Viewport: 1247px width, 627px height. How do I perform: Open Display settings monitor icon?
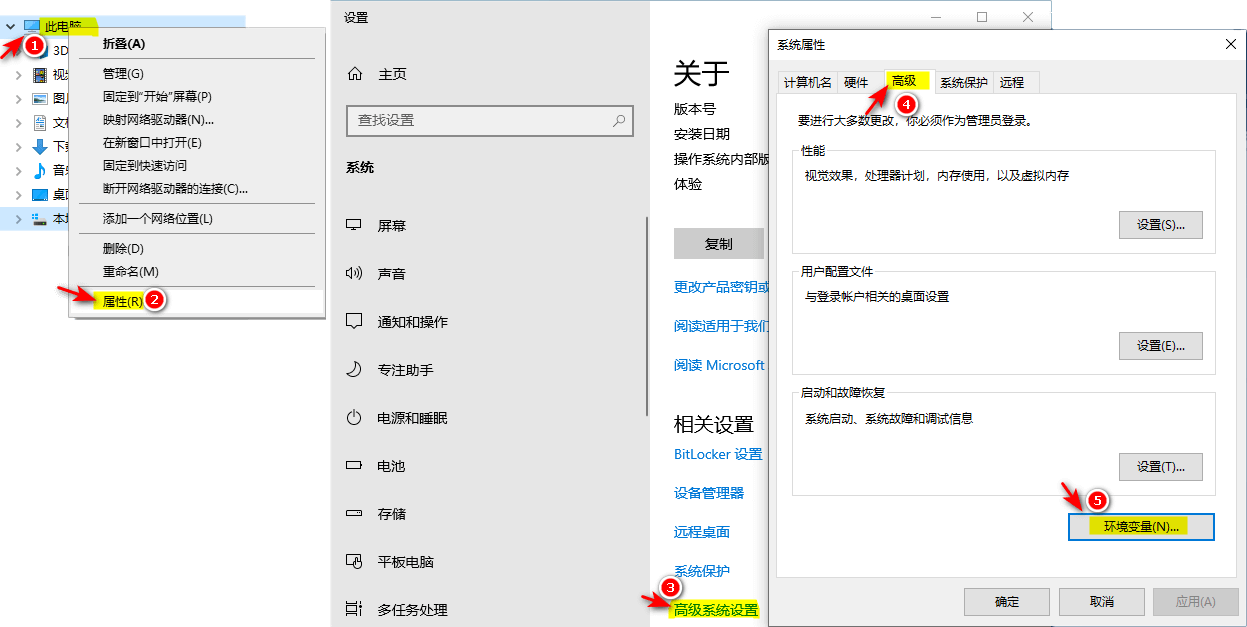click(x=354, y=226)
